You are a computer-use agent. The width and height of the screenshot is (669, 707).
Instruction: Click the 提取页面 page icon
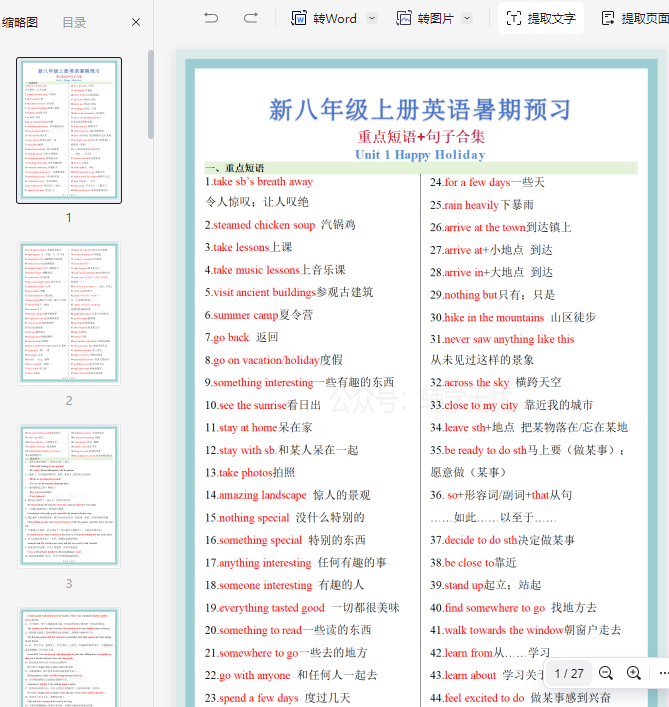click(608, 18)
